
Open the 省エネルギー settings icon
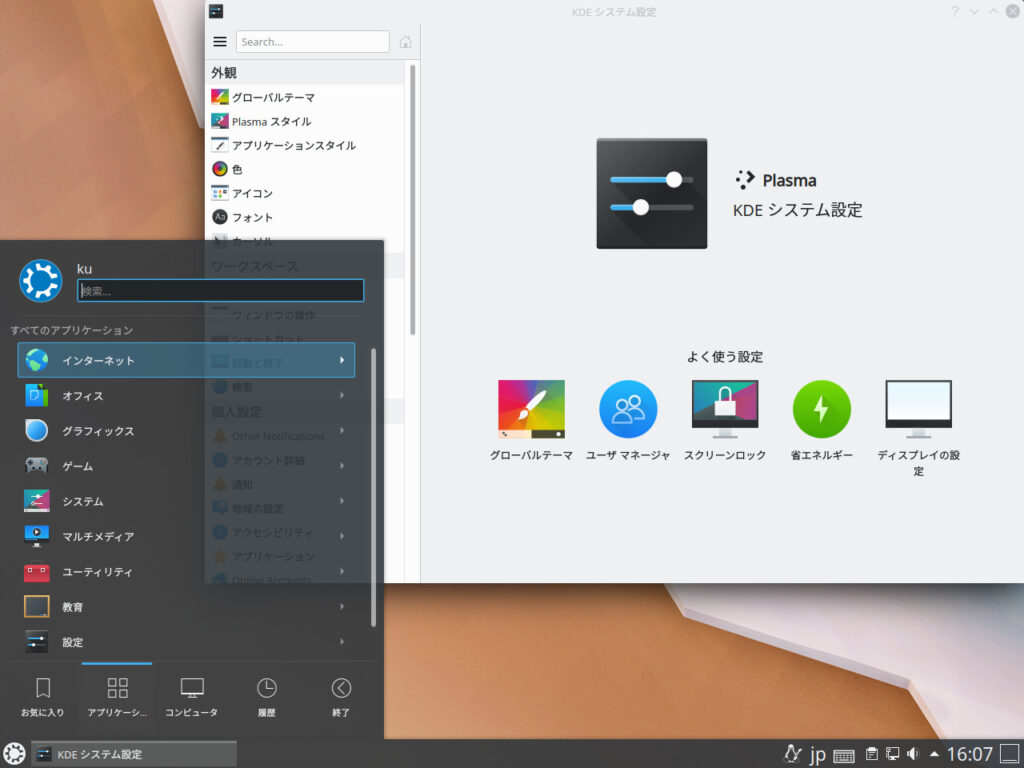click(x=821, y=407)
